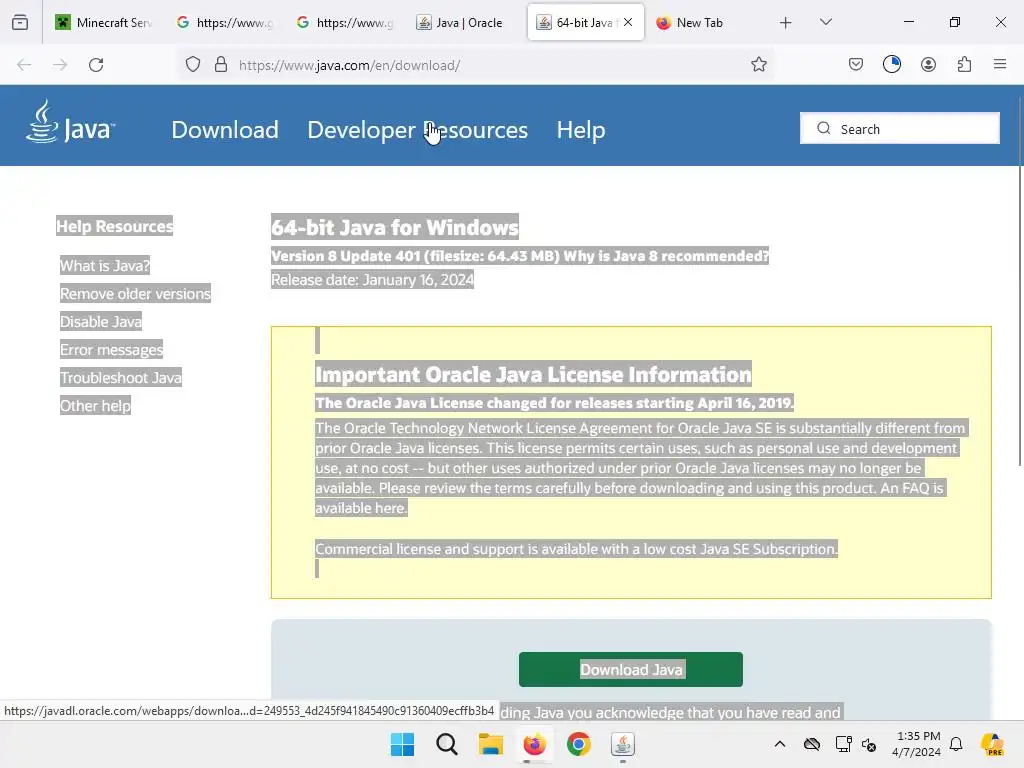Open File Explorer from taskbar
Viewport: 1024px width, 768px height.
[490, 744]
